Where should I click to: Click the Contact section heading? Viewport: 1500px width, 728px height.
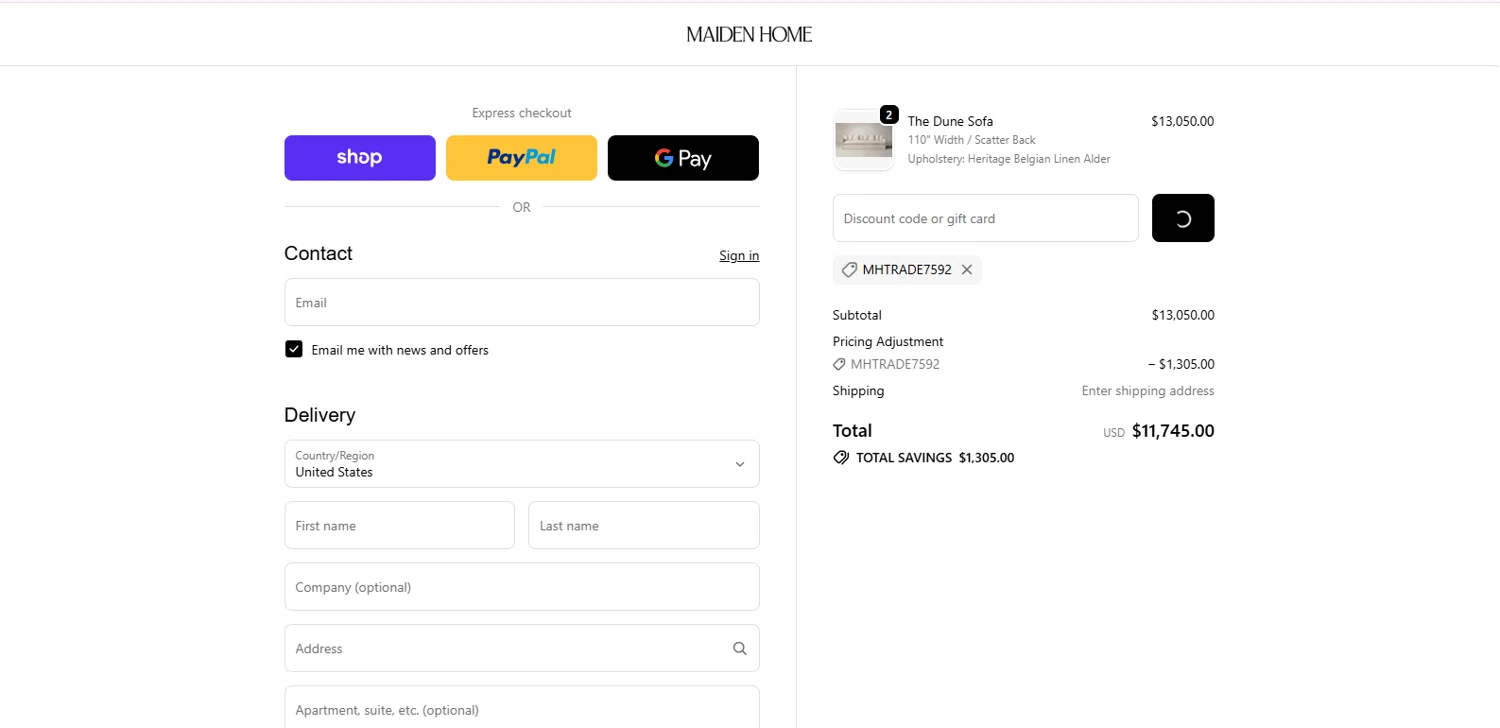318,253
